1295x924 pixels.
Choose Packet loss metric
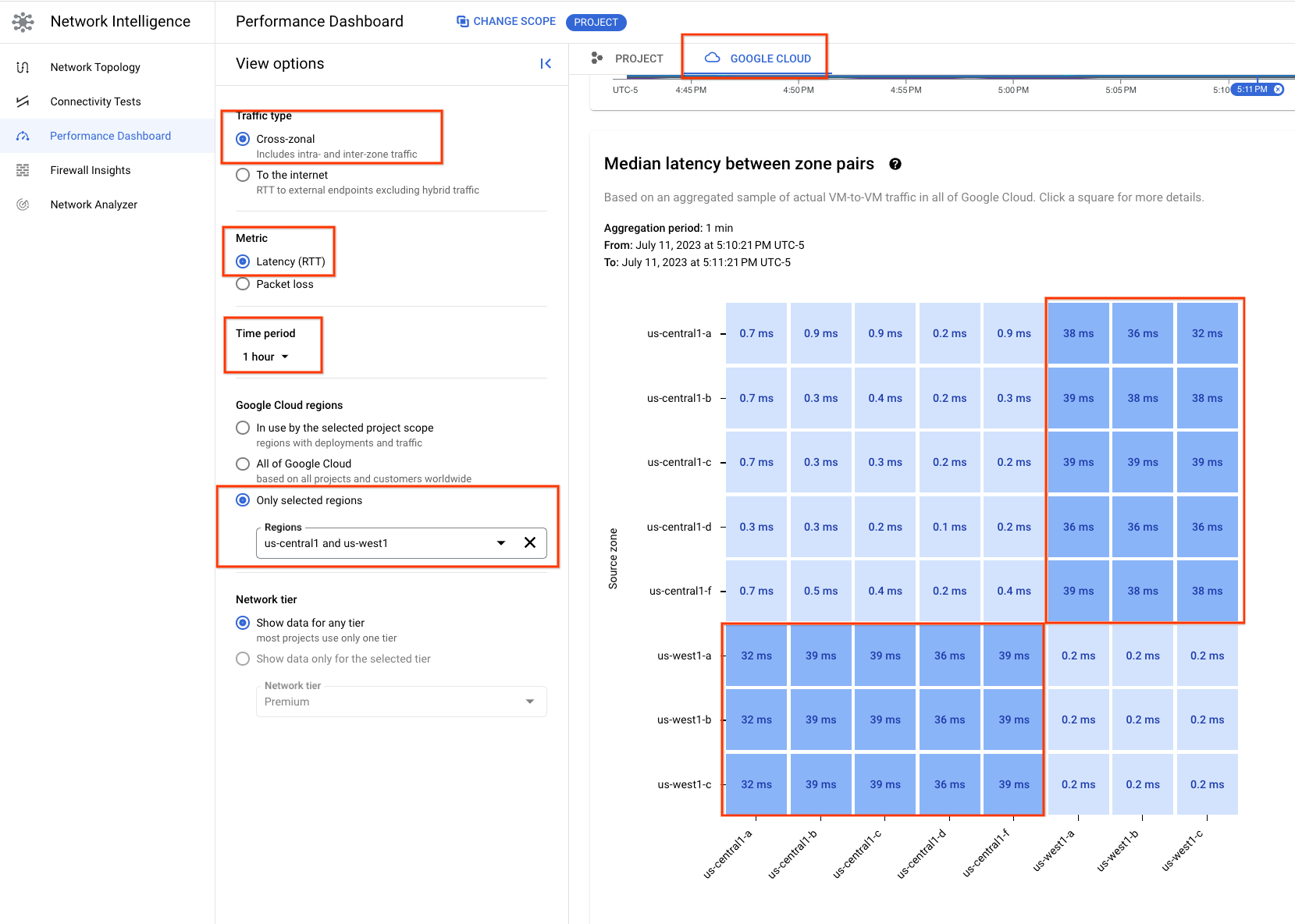[x=243, y=284]
